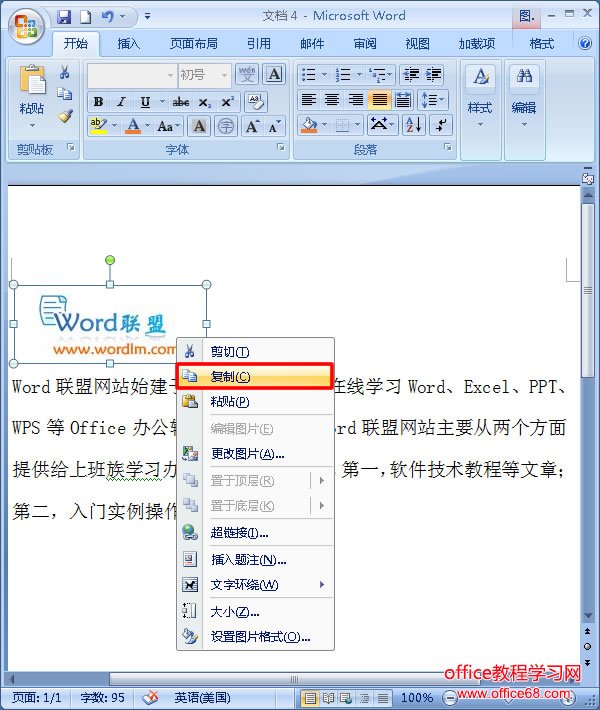Click the Cut scissors icon in ribbon

click(65, 72)
